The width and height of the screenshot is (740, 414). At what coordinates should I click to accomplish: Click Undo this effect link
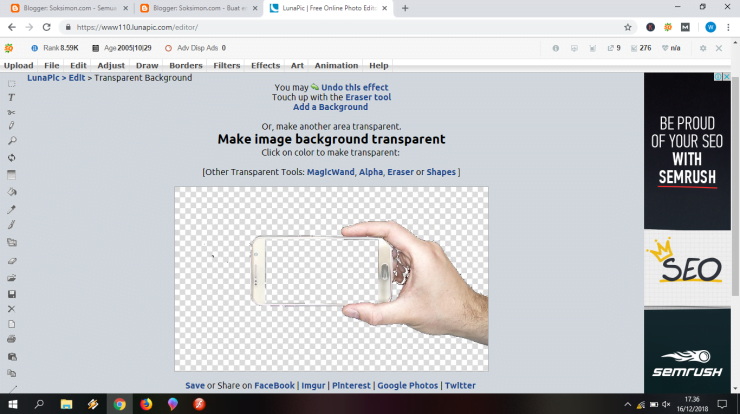(354, 87)
